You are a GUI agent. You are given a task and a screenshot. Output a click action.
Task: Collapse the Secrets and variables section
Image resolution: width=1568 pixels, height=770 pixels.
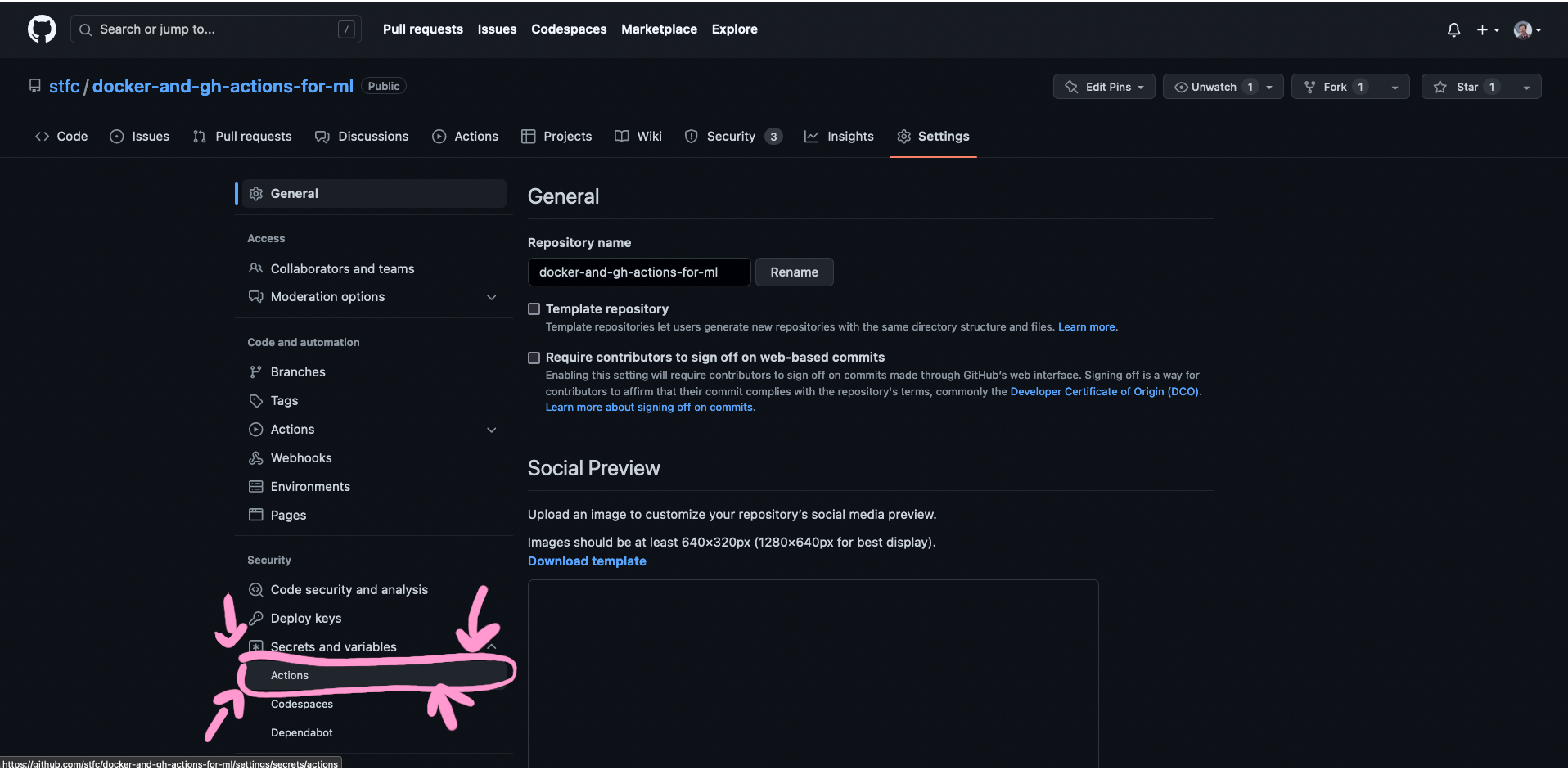point(491,646)
